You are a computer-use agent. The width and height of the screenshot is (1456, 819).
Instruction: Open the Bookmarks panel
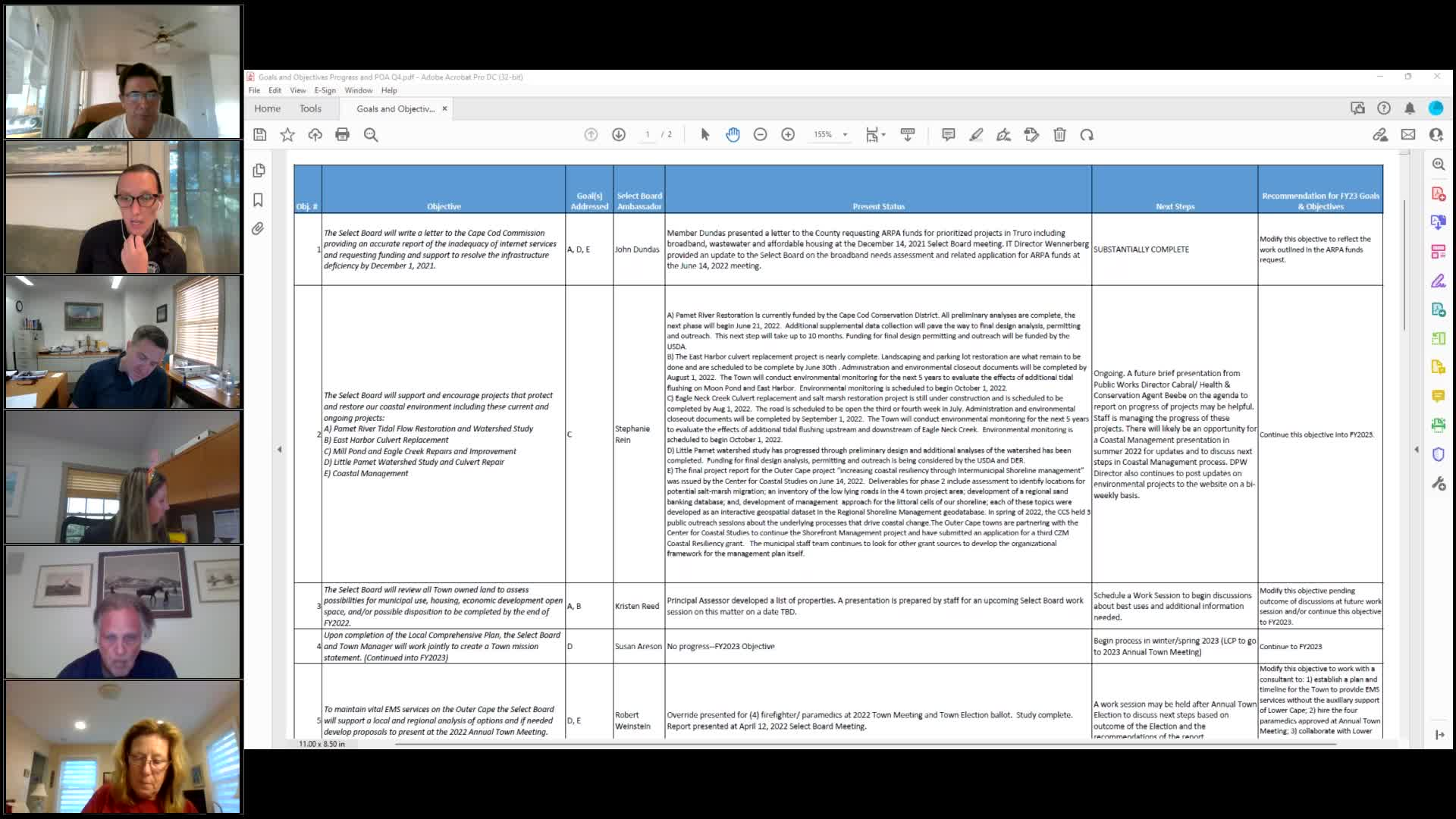(259, 198)
